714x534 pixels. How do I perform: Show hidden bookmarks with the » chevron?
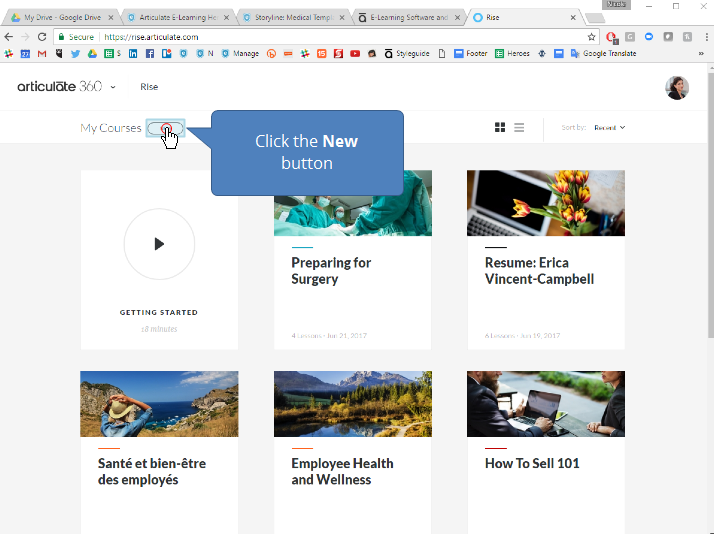(x=701, y=54)
